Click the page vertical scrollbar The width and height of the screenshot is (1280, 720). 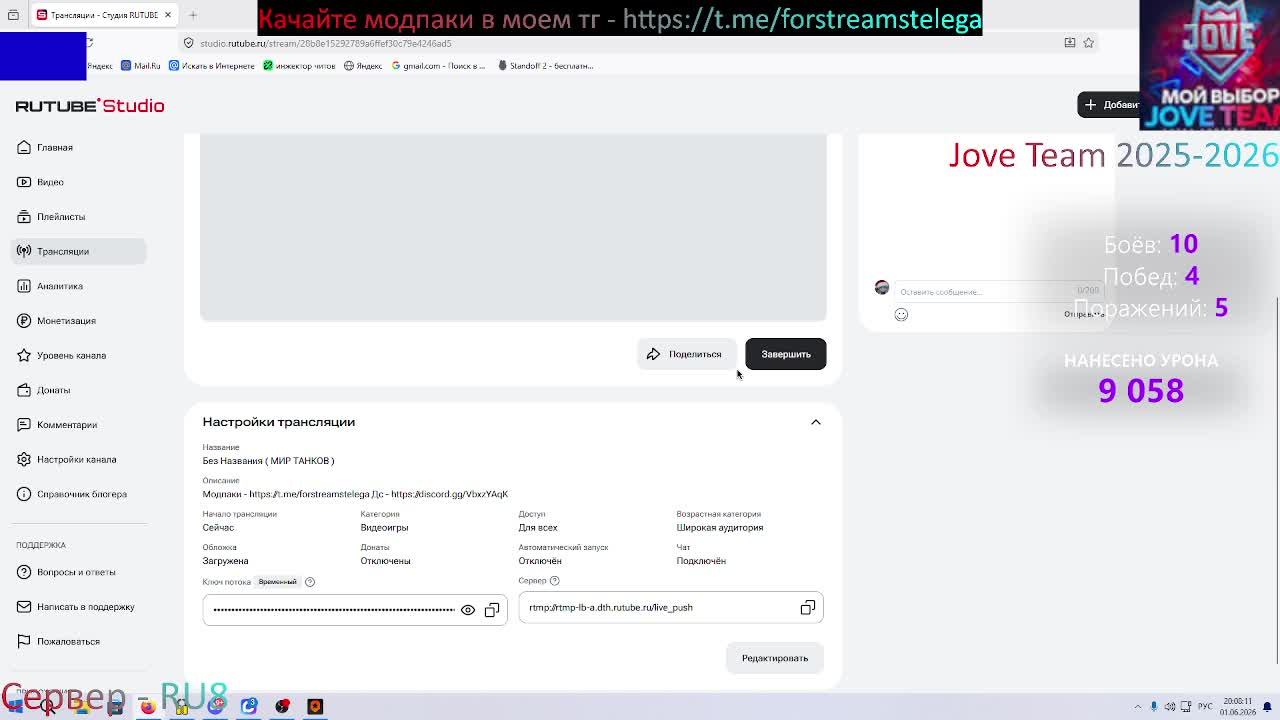[1277, 480]
